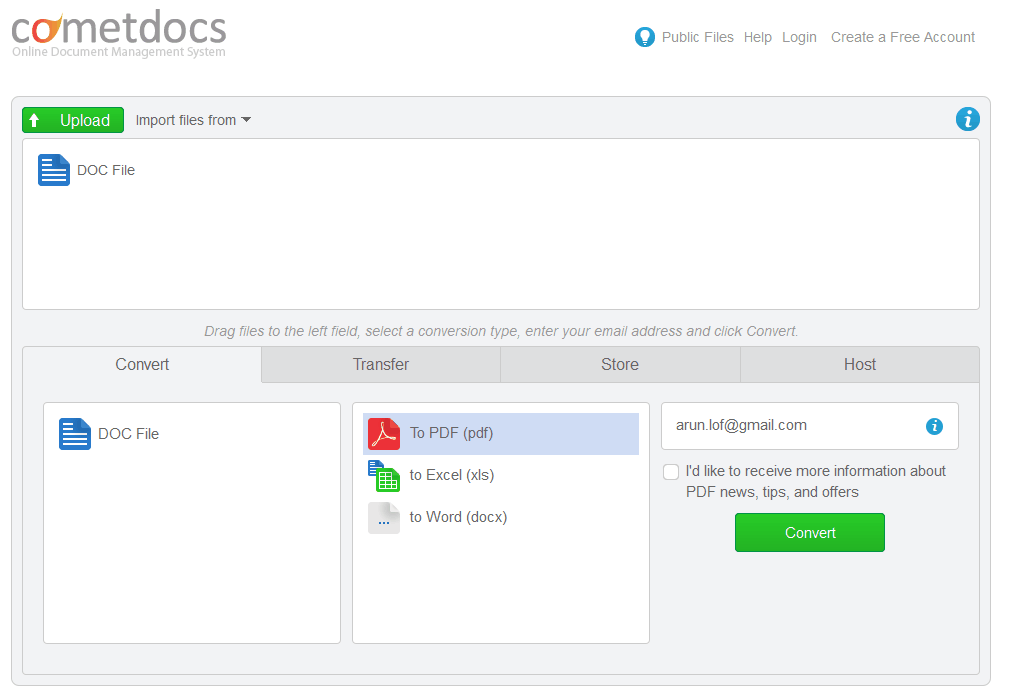1010x695 pixels.
Task: Open the Store tab
Action: 620,365
